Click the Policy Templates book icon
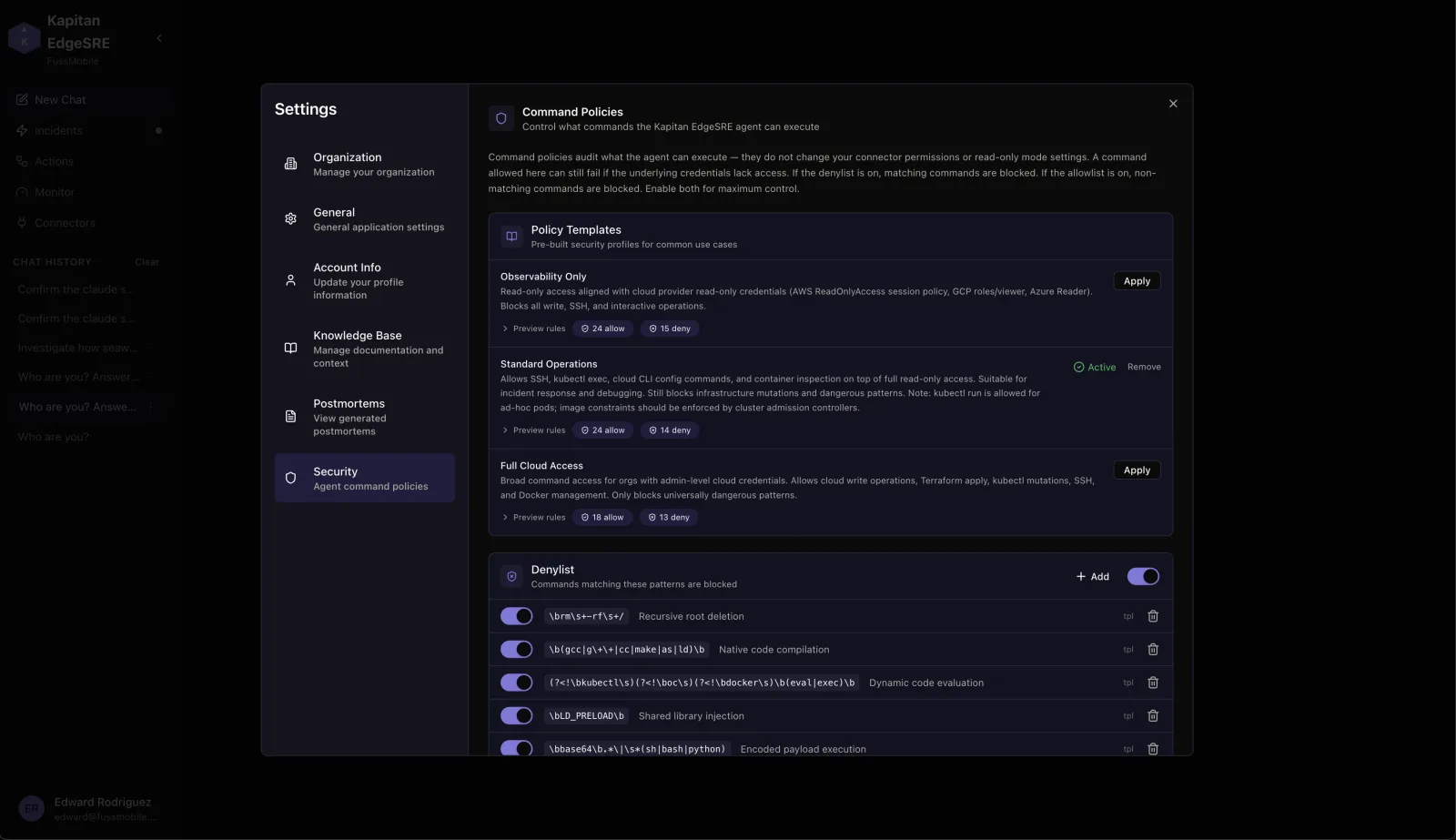 (x=511, y=237)
